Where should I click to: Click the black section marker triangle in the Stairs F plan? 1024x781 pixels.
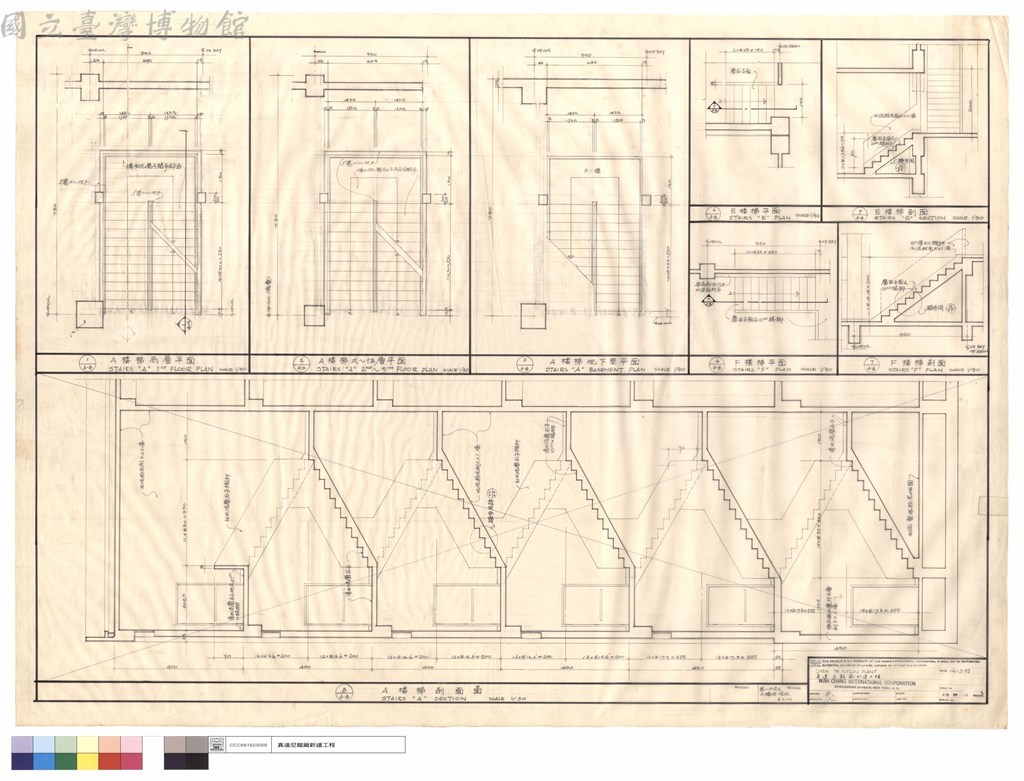(x=707, y=301)
